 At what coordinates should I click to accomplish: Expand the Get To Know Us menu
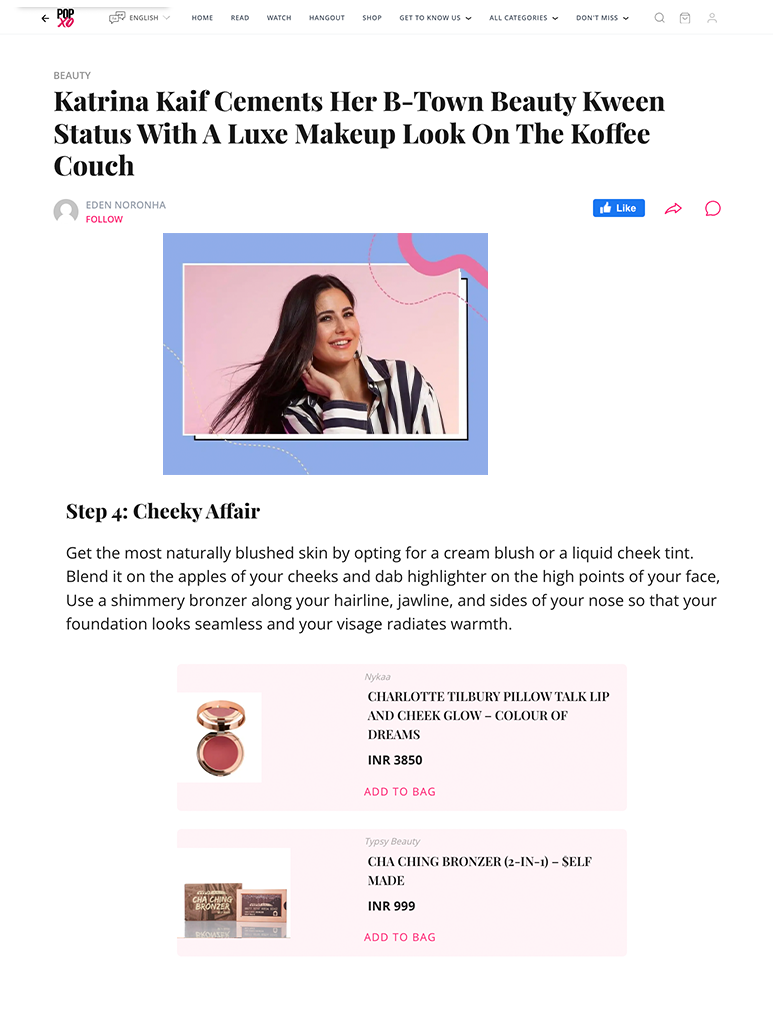pyautogui.click(x=435, y=18)
